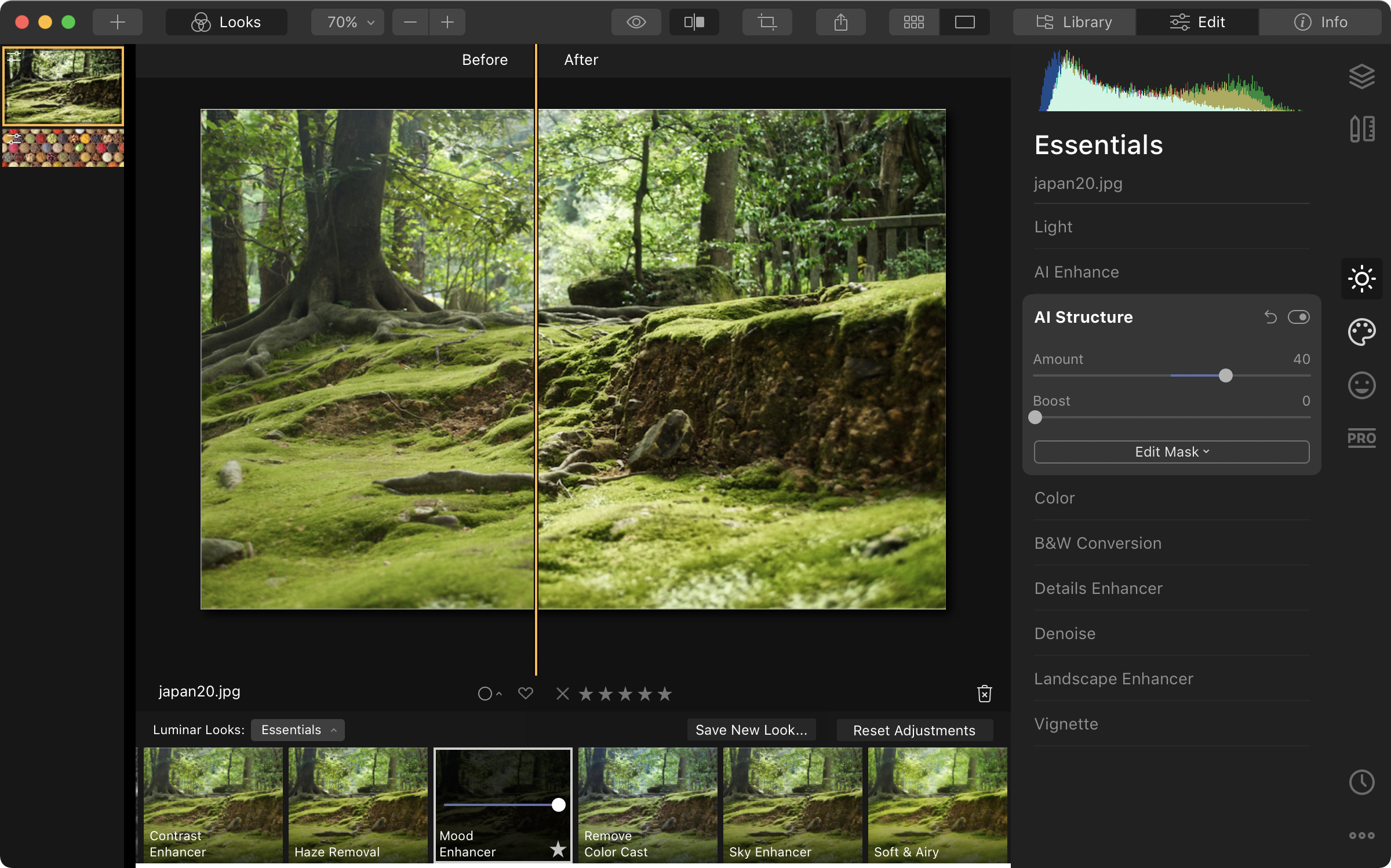Toggle the before/after split view icon
The image size is (1391, 868).
click(x=694, y=22)
